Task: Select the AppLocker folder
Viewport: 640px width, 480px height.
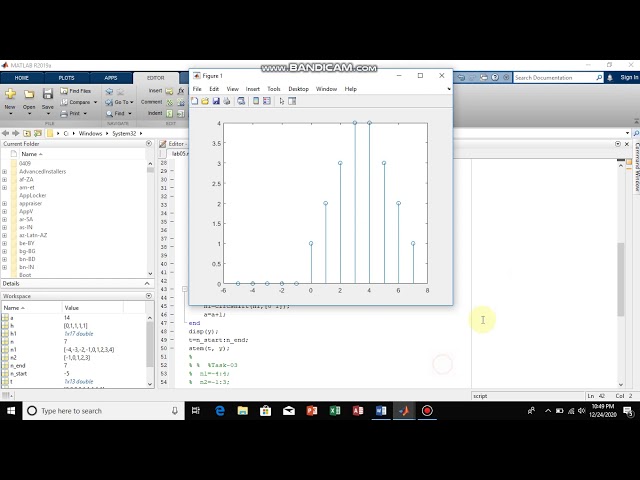Action: pos(33,196)
